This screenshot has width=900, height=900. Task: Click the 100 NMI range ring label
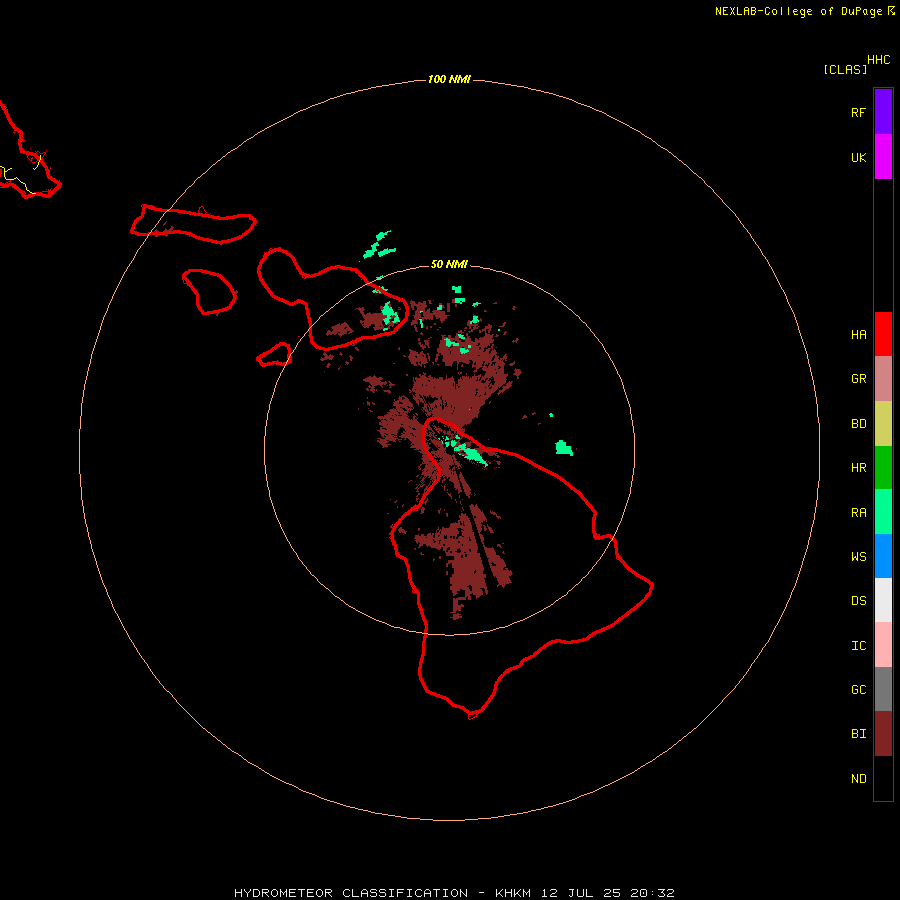click(x=449, y=79)
